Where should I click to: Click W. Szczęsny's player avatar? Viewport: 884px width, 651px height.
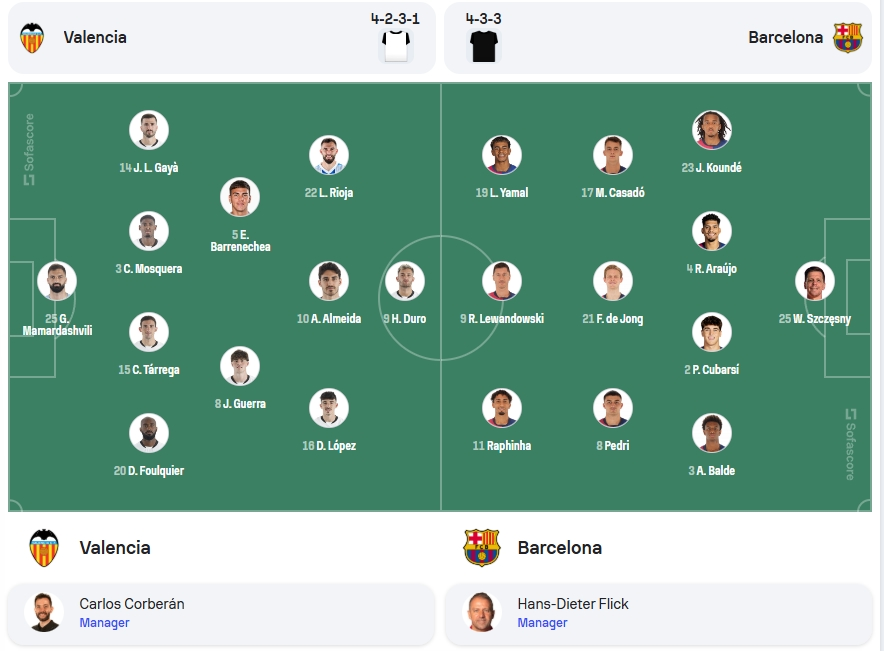pos(815,281)
